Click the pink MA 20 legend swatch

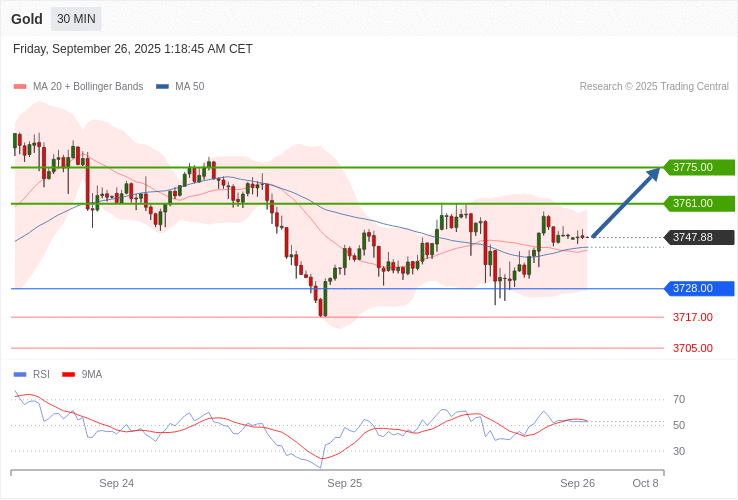[x=20, y=87]
